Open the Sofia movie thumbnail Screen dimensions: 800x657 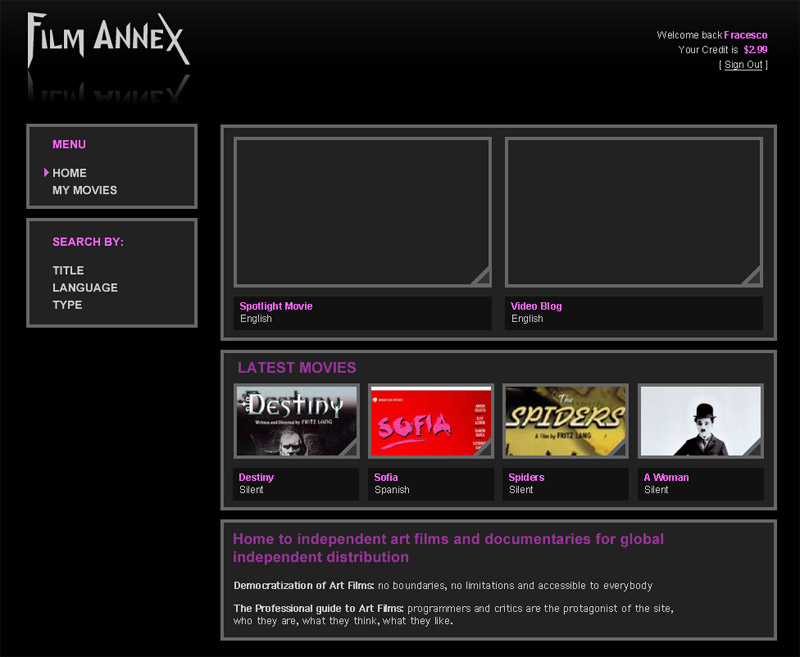click(x=431, y=421)
